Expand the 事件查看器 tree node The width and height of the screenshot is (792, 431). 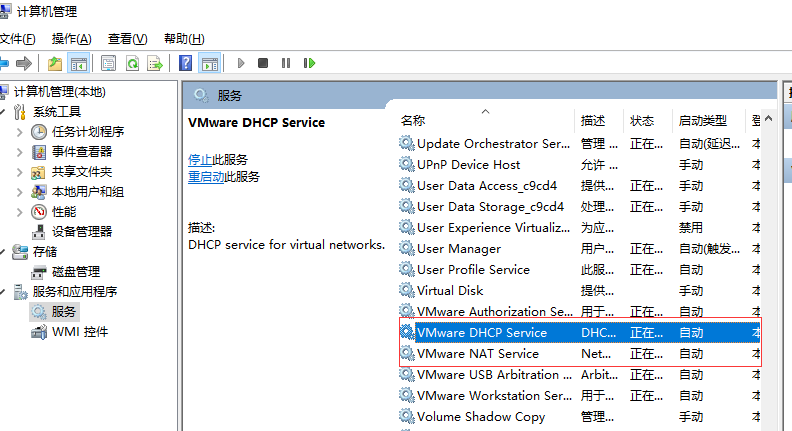coord(20,152)
